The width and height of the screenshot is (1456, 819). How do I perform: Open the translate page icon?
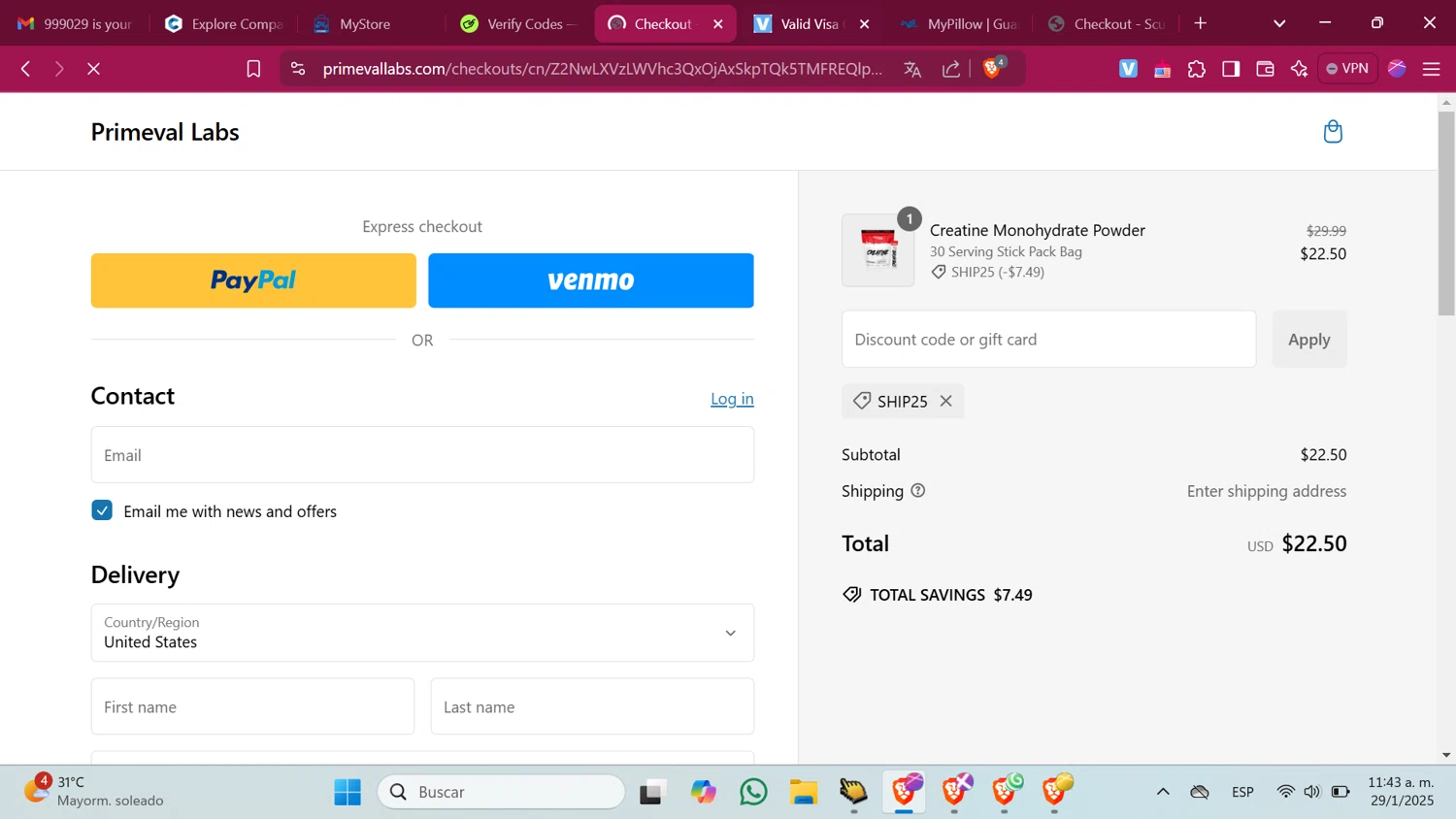pyautogui.click(x=912, y=69)
